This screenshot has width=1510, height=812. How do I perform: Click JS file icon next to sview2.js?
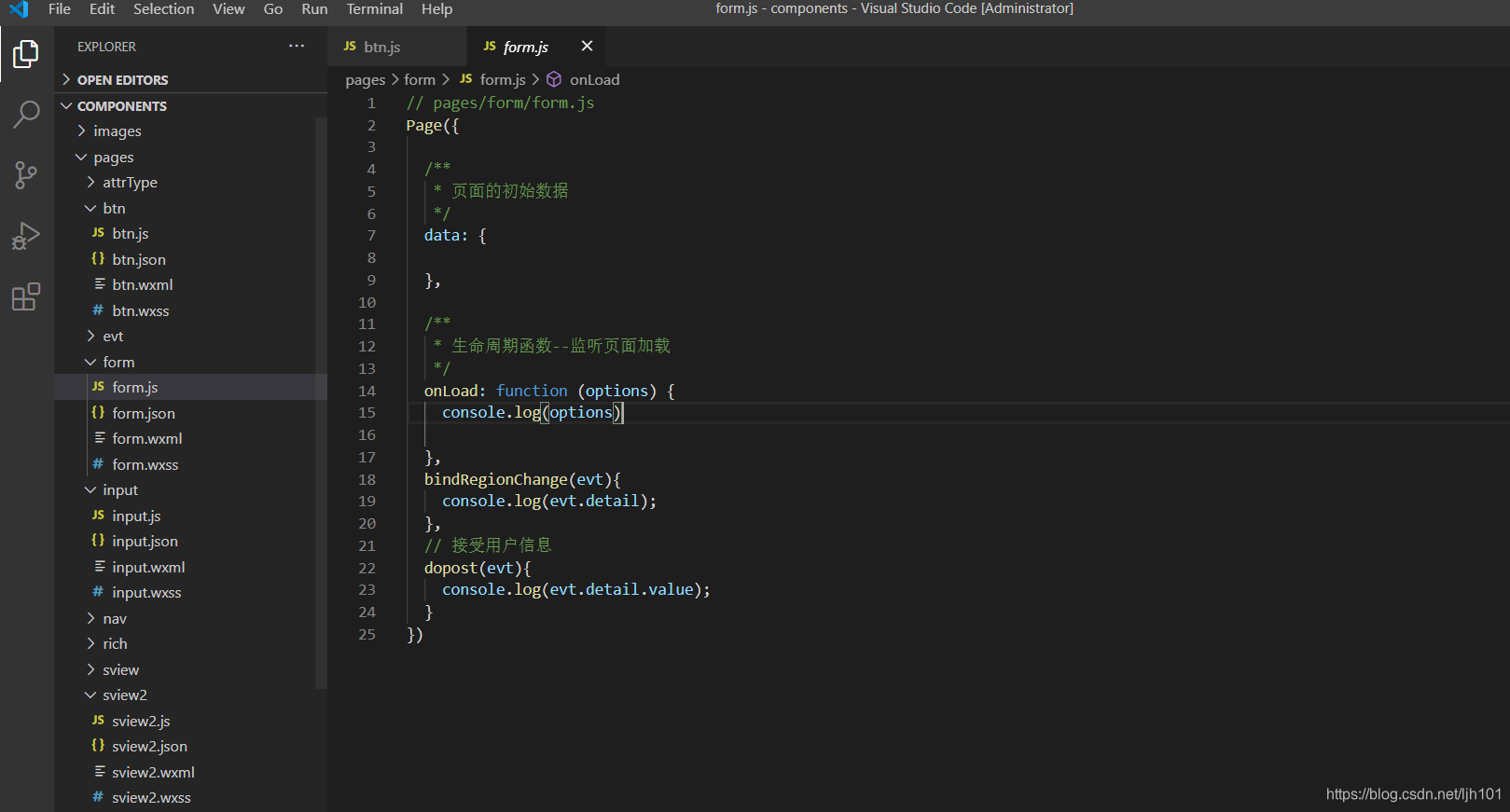coord(98,720)
